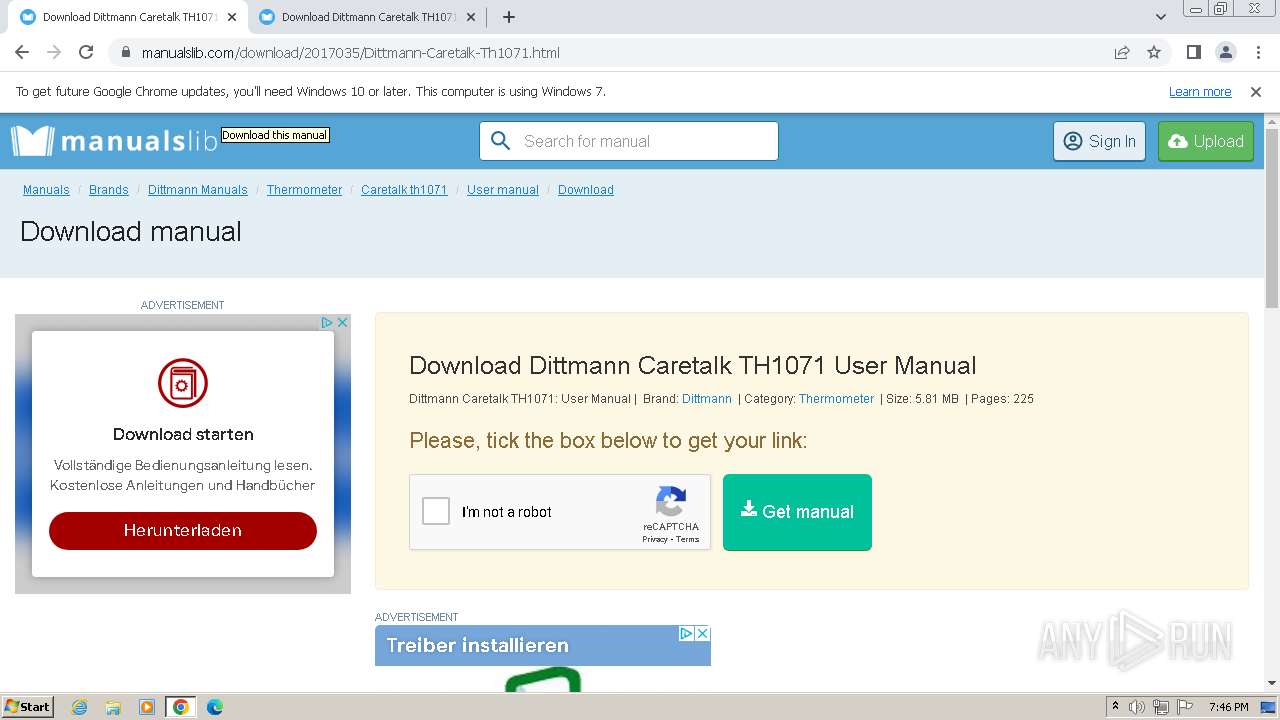Dismiss the Chrome update notification bar
The height and width of the screenshot is (720, 1280).
(x=1256, y=92)
